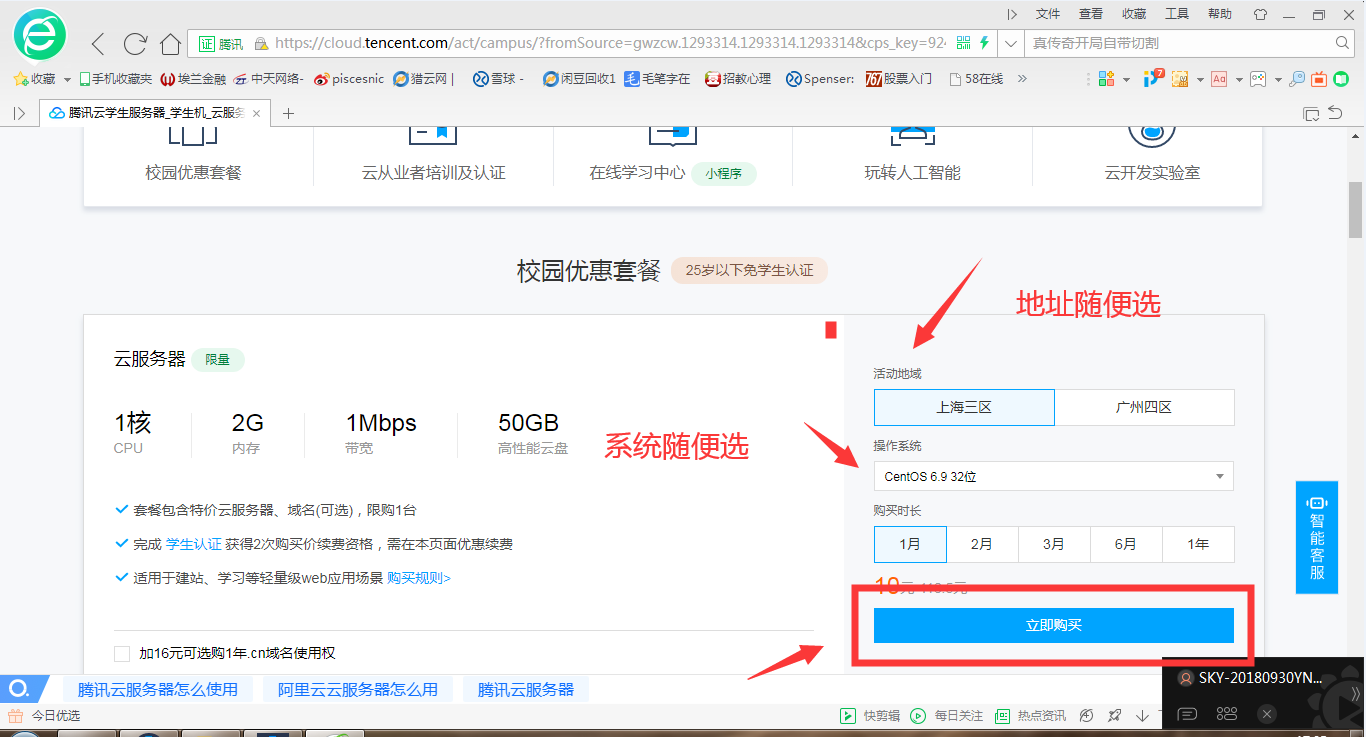1366x737 pixels.
Task: Open the 文件 menu
Action: [1048, 14]
